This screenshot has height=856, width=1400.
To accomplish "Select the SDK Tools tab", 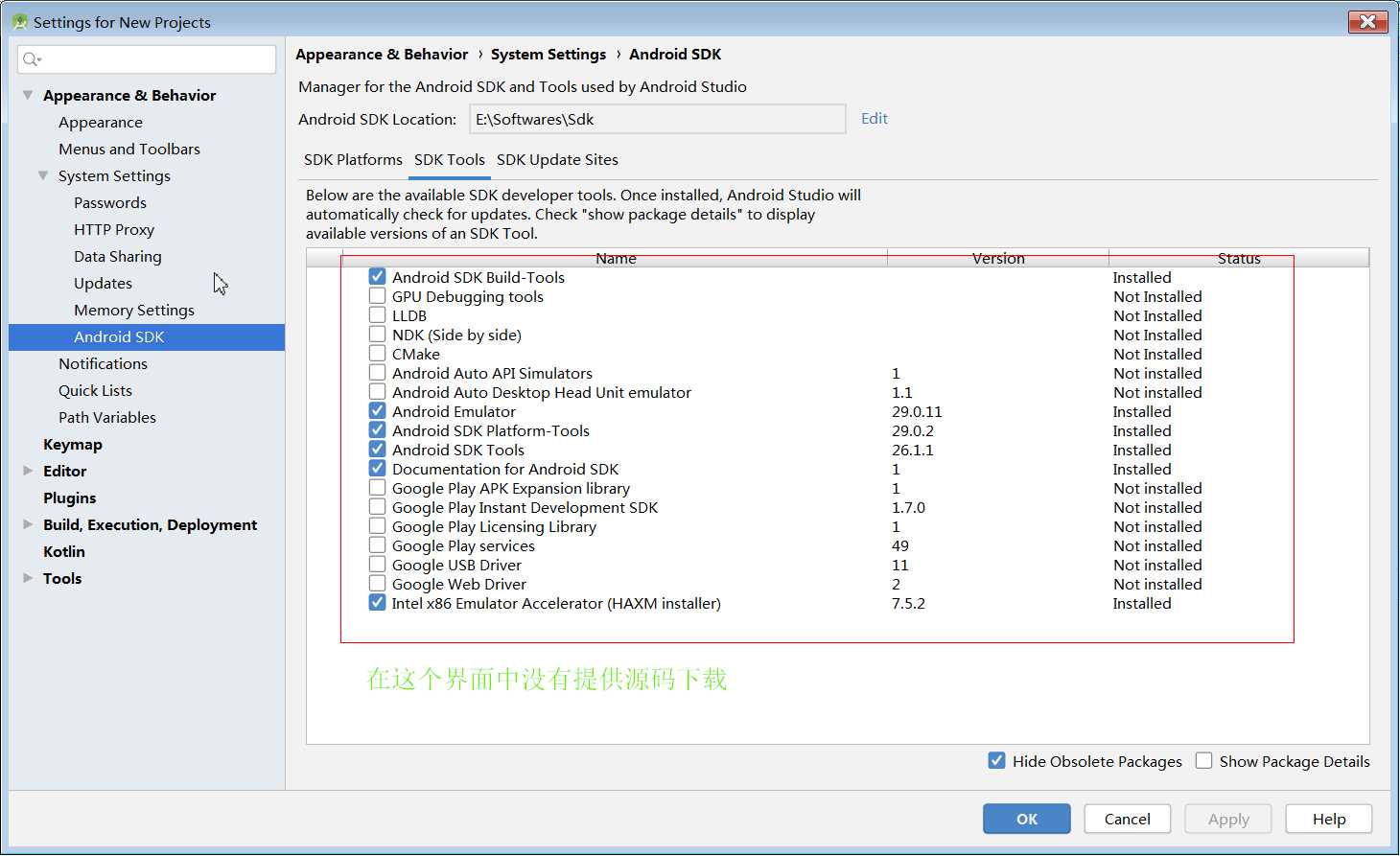I will 450,160.
